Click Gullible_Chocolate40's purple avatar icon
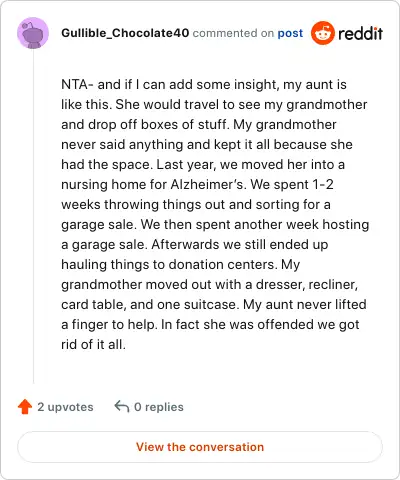The height and width of the screenshot is (480, 400). [x=33, y=33]
